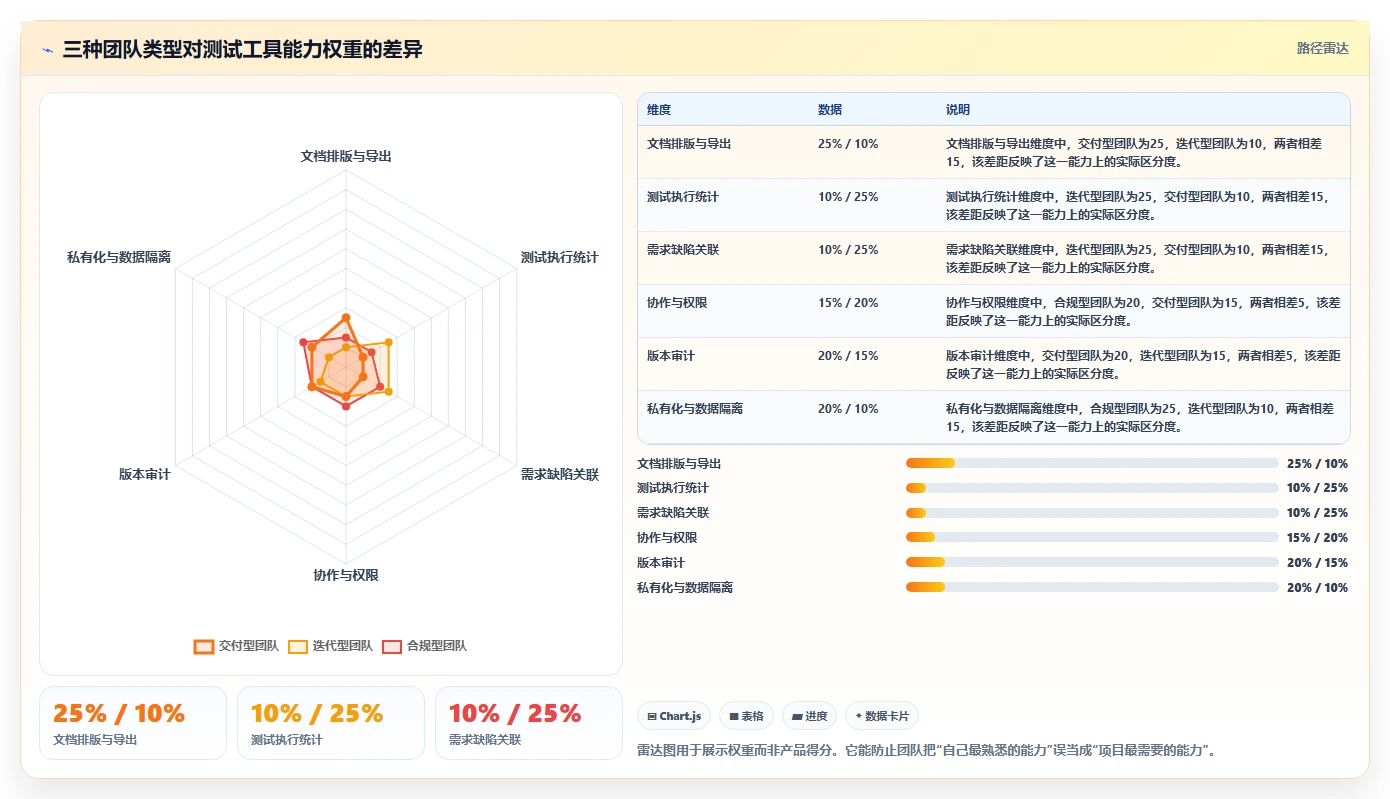Click the 进度 tag chip
This screenshot has height=799, width=1390.
pos(809,716)
